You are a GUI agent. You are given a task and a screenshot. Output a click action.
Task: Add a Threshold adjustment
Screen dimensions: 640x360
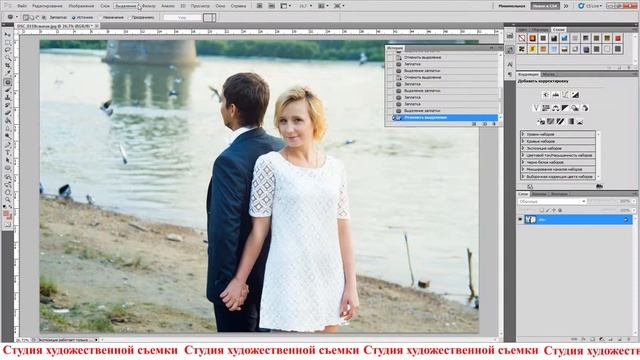click(x=560, y=122)
